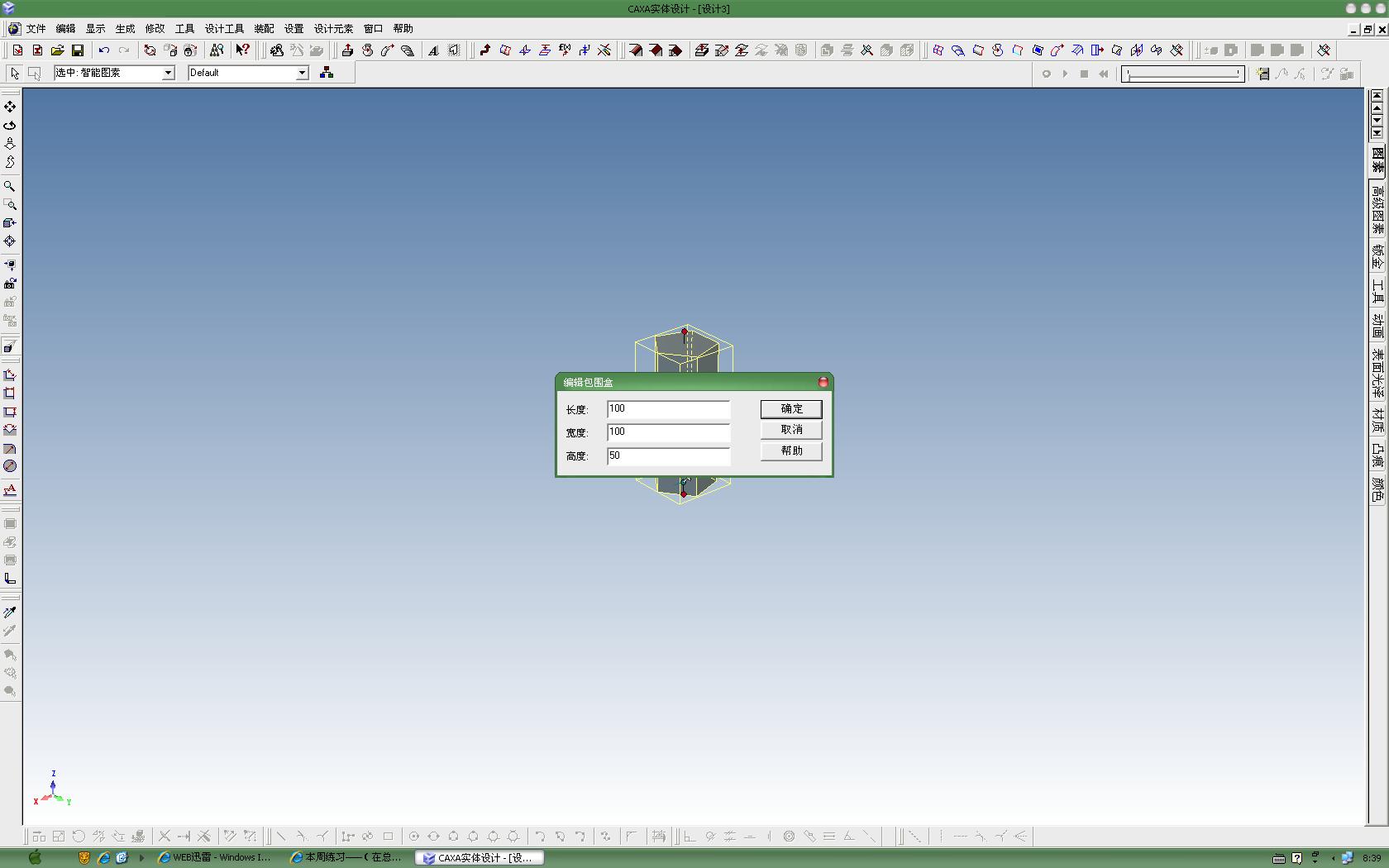The height and width of the screenshot is (868, 1389).
Task: Click the Start button on the taskbar
Action: [x=35, y=858]
